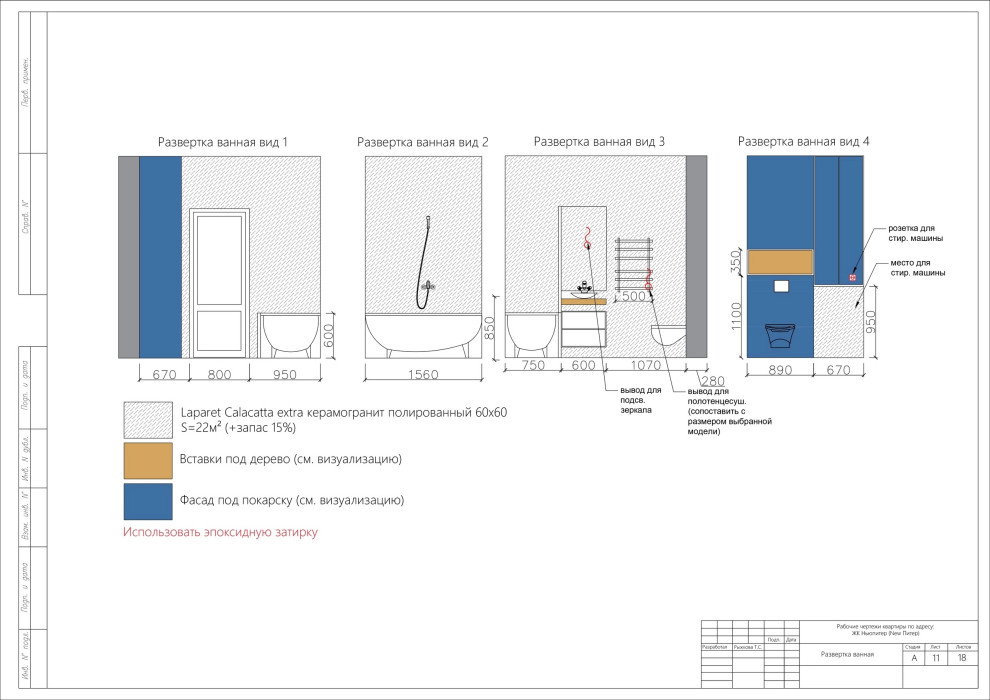
Task: Select the title "Развертка ванная вид 1"
Action: (x=223, y=143)
